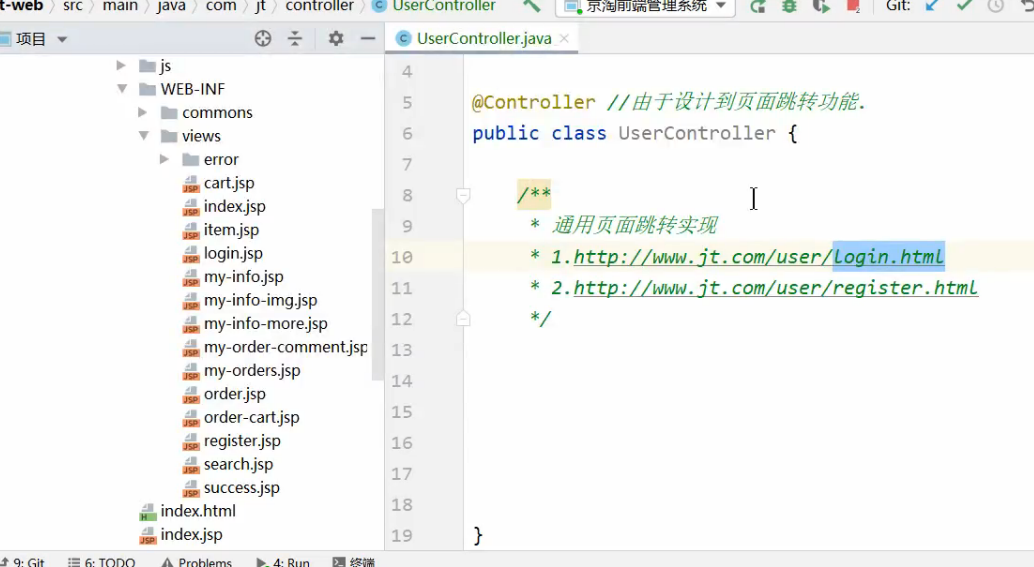Click the commons folder name
The image size is (1034, 567).
pos(217,113)
